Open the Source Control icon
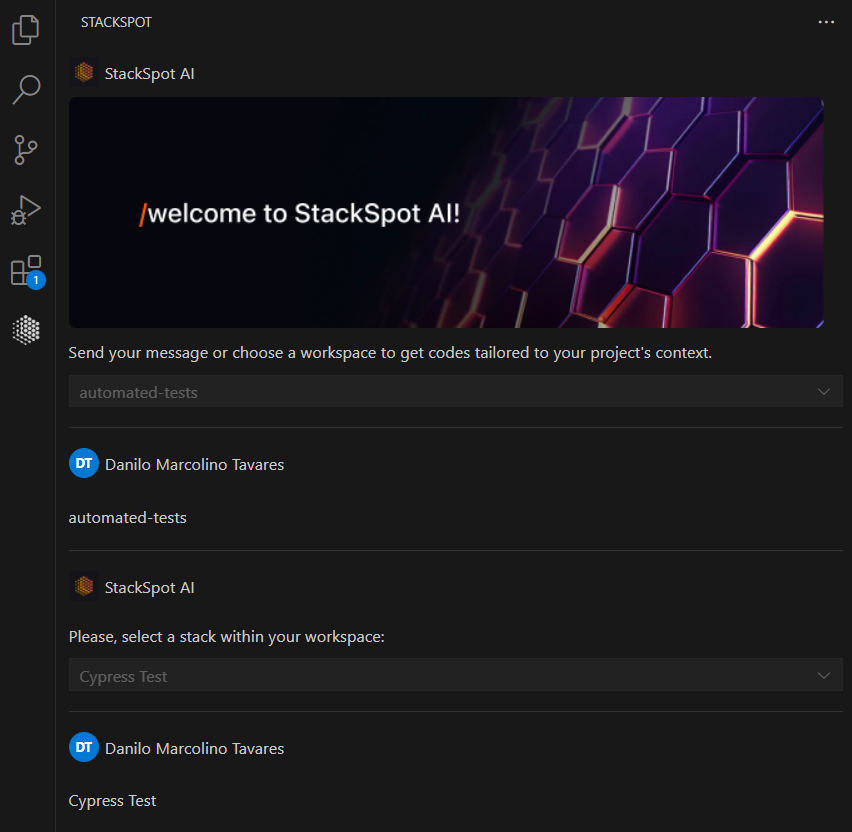This screenshot has height=832, width=852. click(x=26, y=150)
